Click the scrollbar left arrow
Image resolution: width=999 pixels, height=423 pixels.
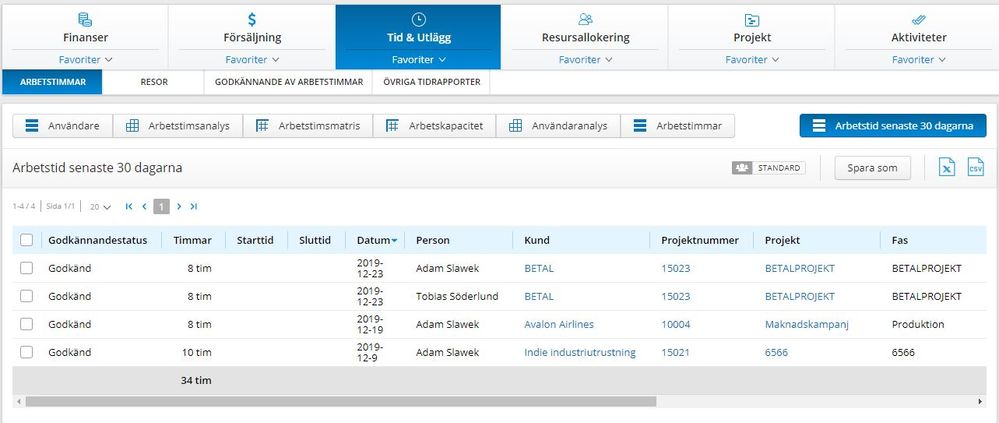pos(18,401)
